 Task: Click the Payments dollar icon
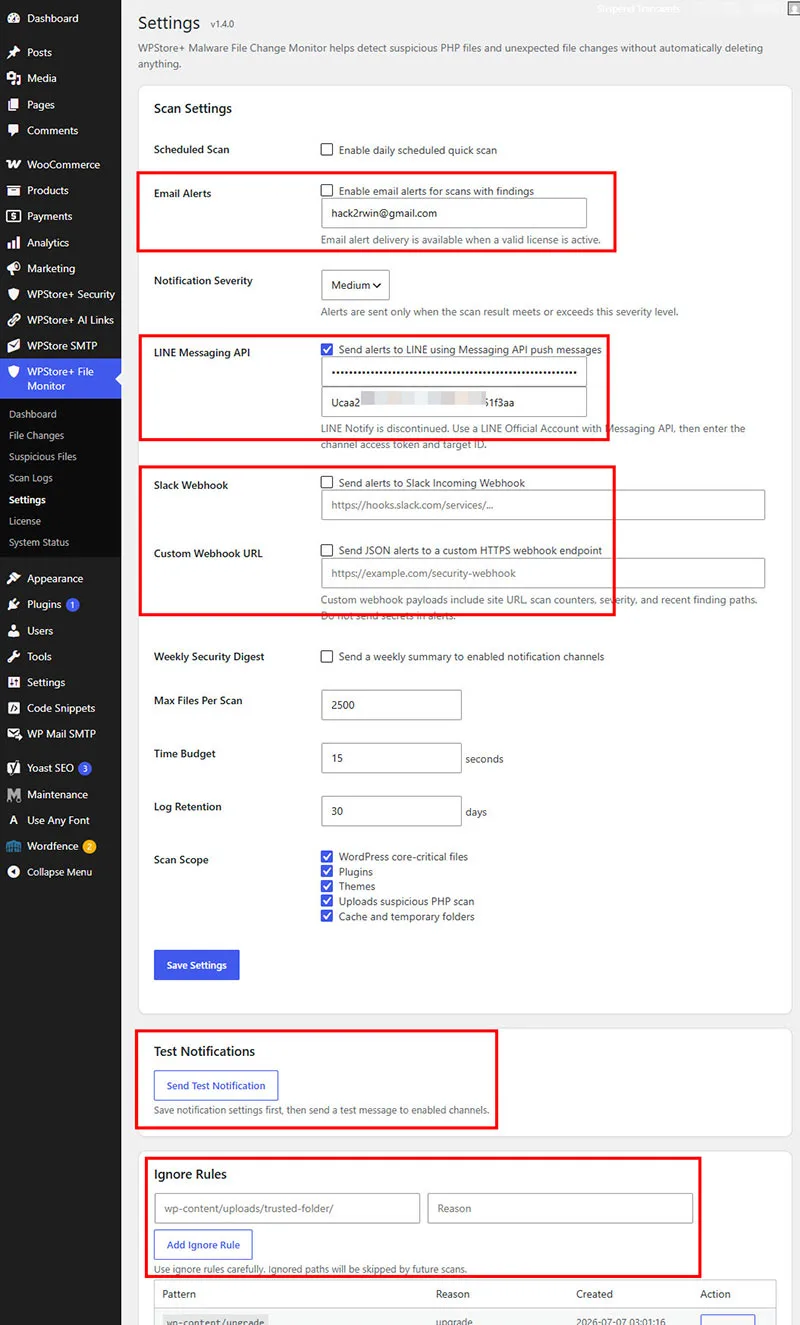[13, 216]
